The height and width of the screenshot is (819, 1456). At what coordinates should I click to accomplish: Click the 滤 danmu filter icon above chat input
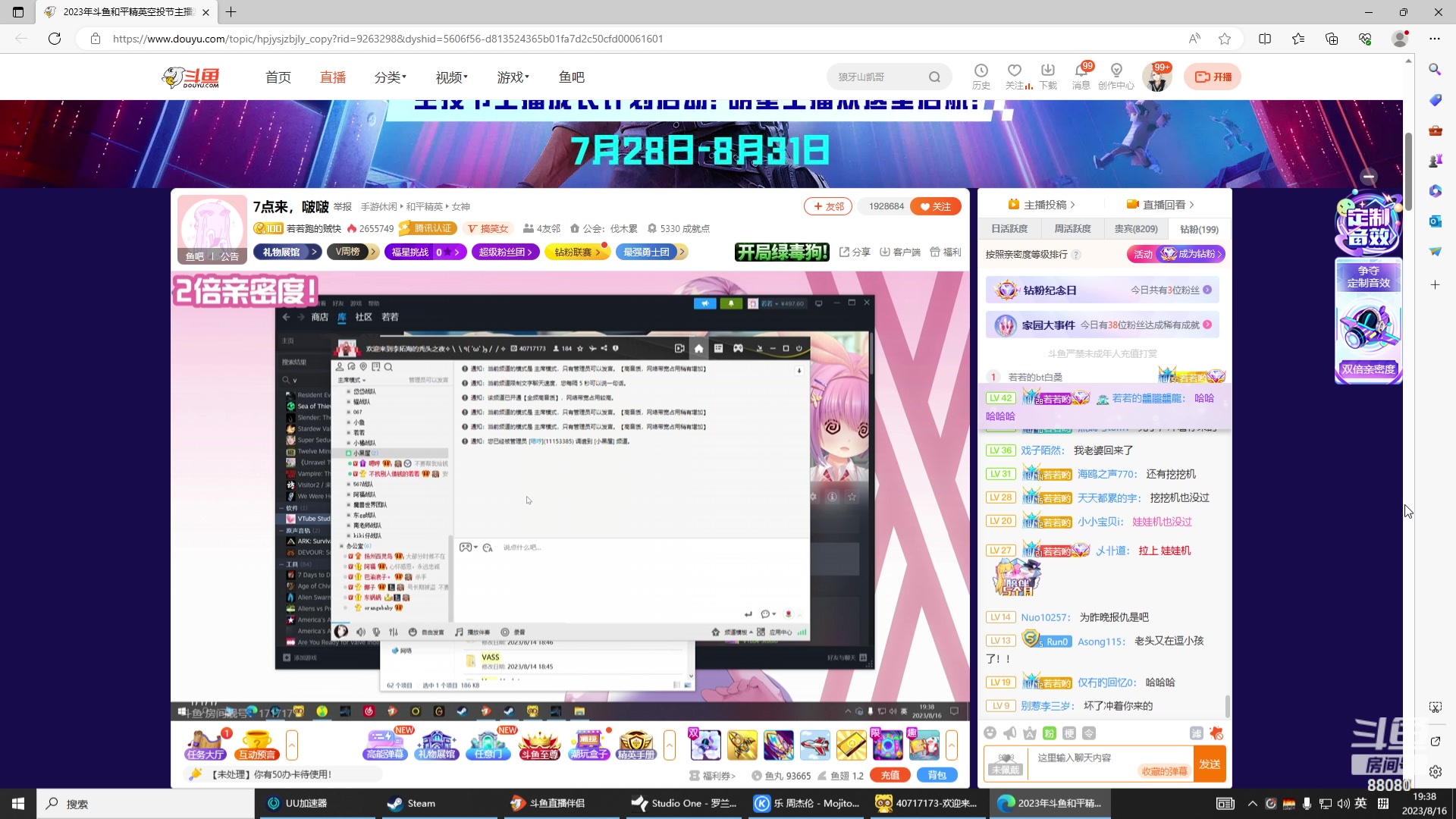point(1196,733)
